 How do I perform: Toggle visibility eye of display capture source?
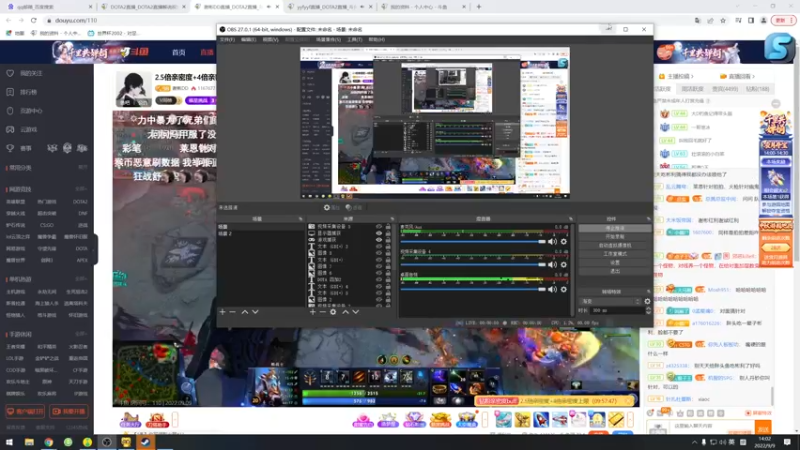tap(379, 233)
